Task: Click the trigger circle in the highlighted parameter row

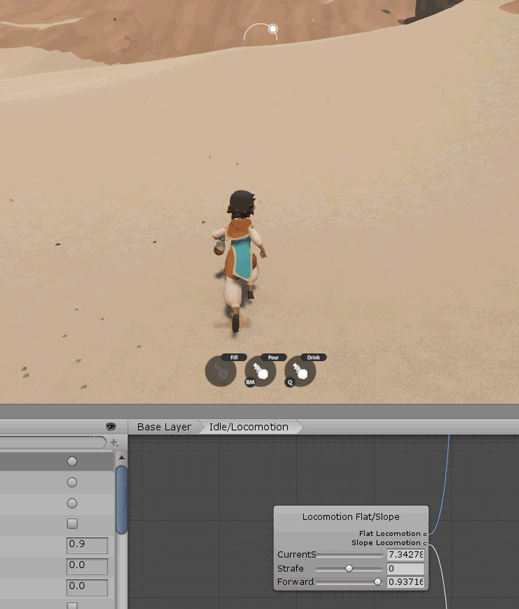Action: [72, 461]
